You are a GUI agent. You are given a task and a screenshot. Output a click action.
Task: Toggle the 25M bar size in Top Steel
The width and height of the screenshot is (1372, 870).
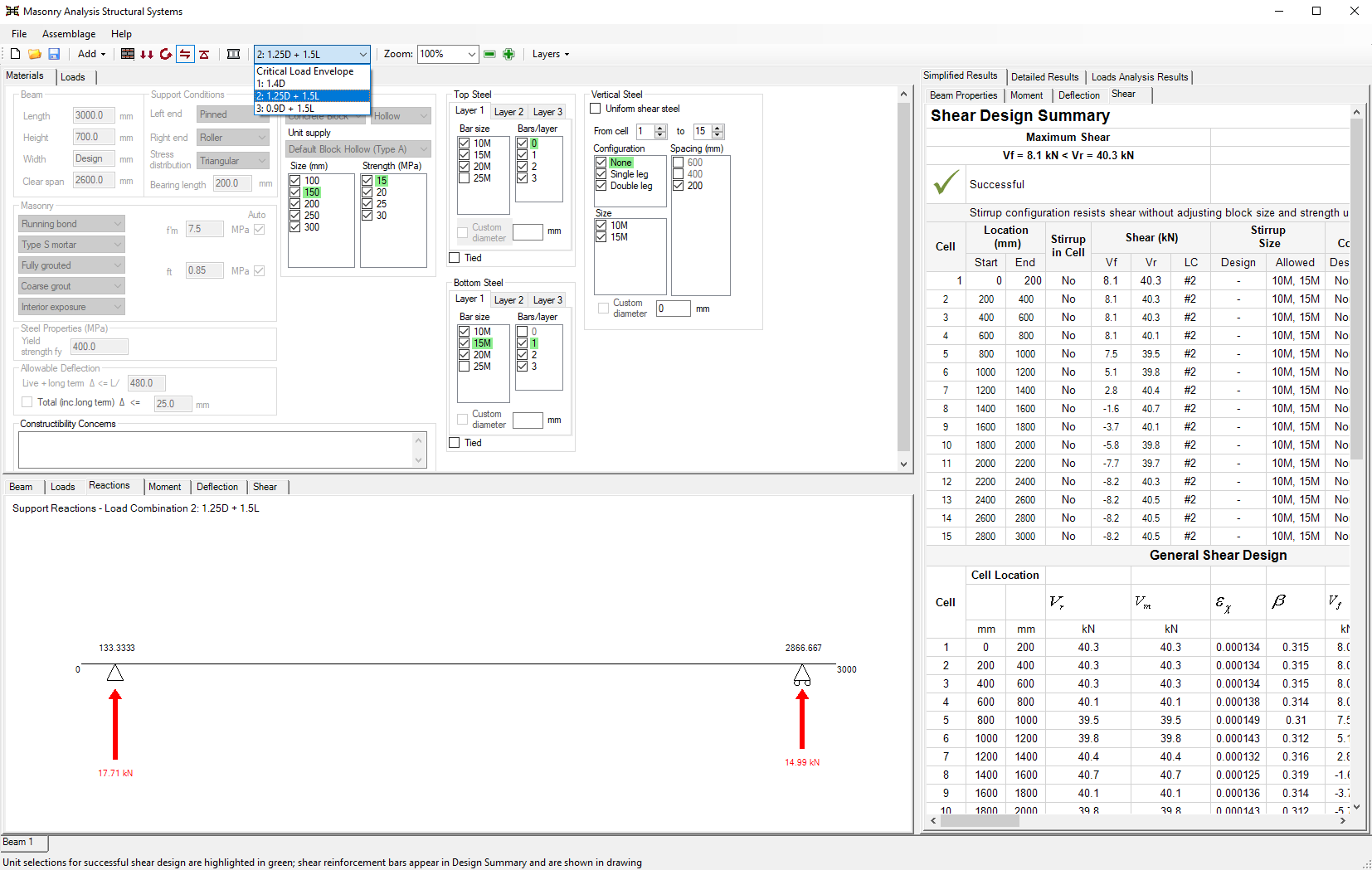tap(465, 178)
